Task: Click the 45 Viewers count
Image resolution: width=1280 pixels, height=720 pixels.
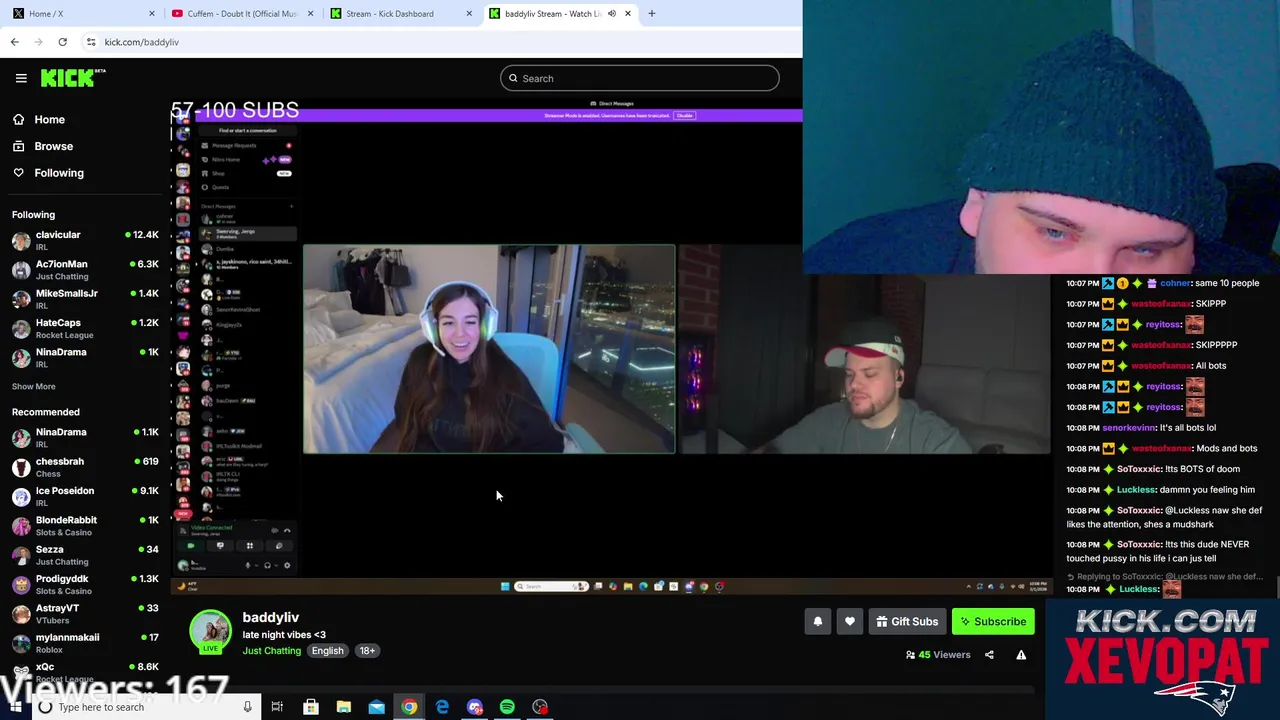Action: tap(938, 655)
